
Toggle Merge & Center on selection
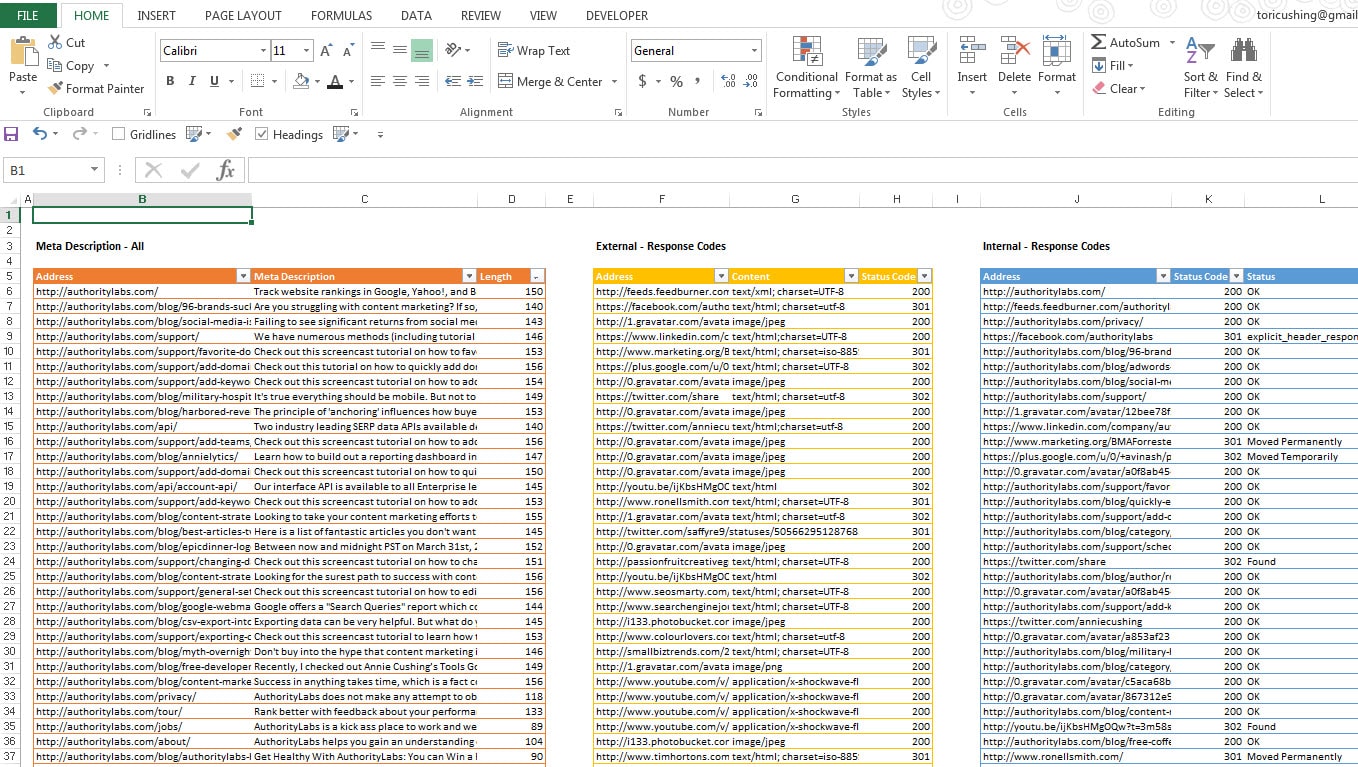coord(550,81)
